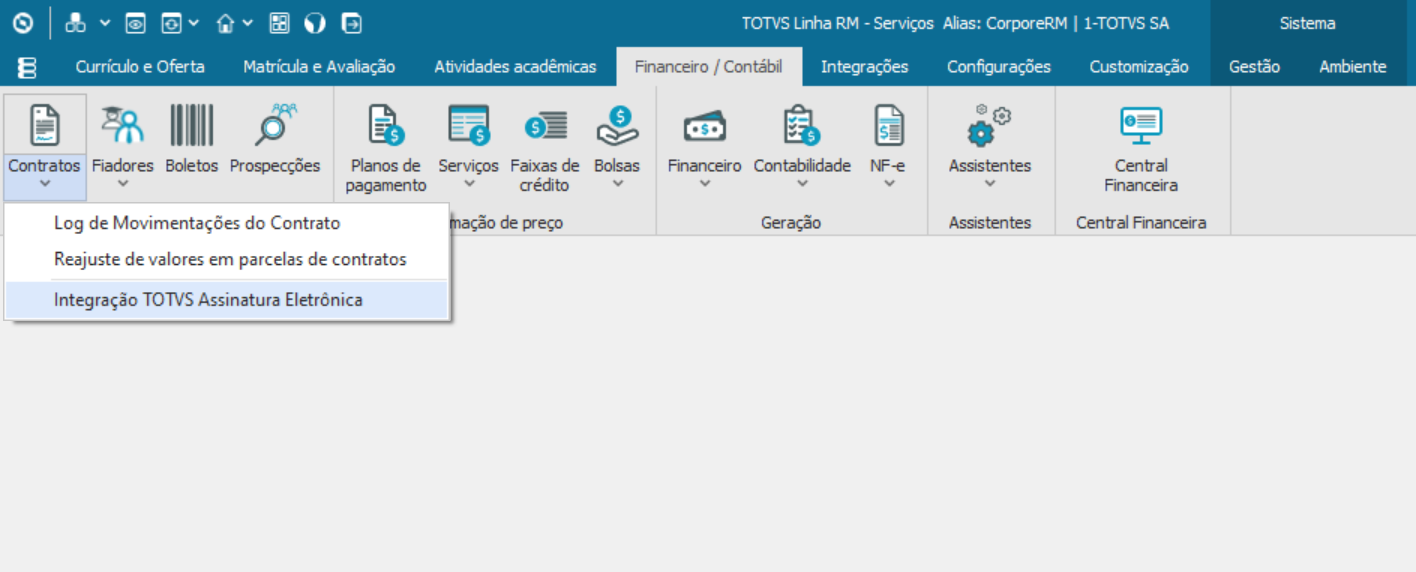The image size is (1416, 572).
Task: Click the window title text TOTVS Linha RM
Action: (801, 23)
